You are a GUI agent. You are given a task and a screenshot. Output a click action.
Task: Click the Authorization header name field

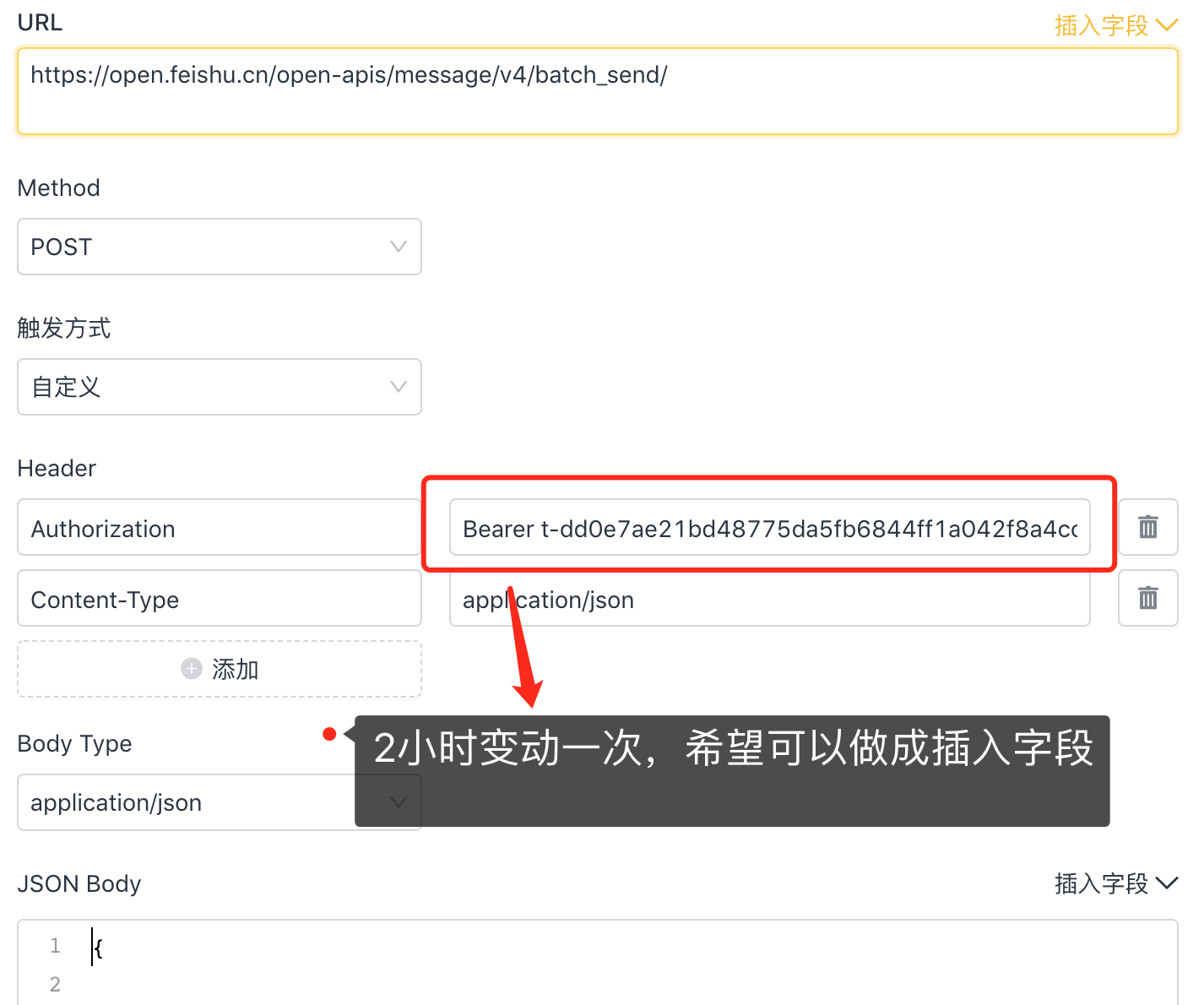220,528
